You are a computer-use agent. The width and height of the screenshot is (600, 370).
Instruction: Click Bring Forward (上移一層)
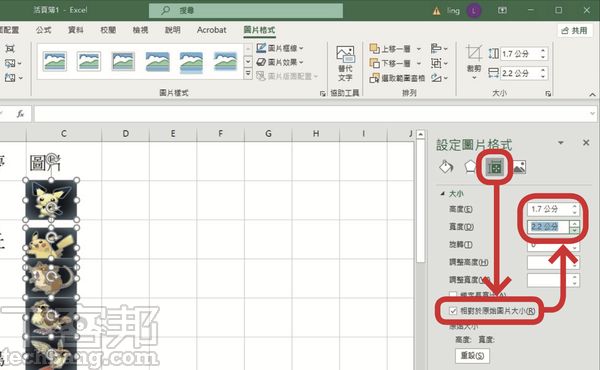tap(391, 49)
